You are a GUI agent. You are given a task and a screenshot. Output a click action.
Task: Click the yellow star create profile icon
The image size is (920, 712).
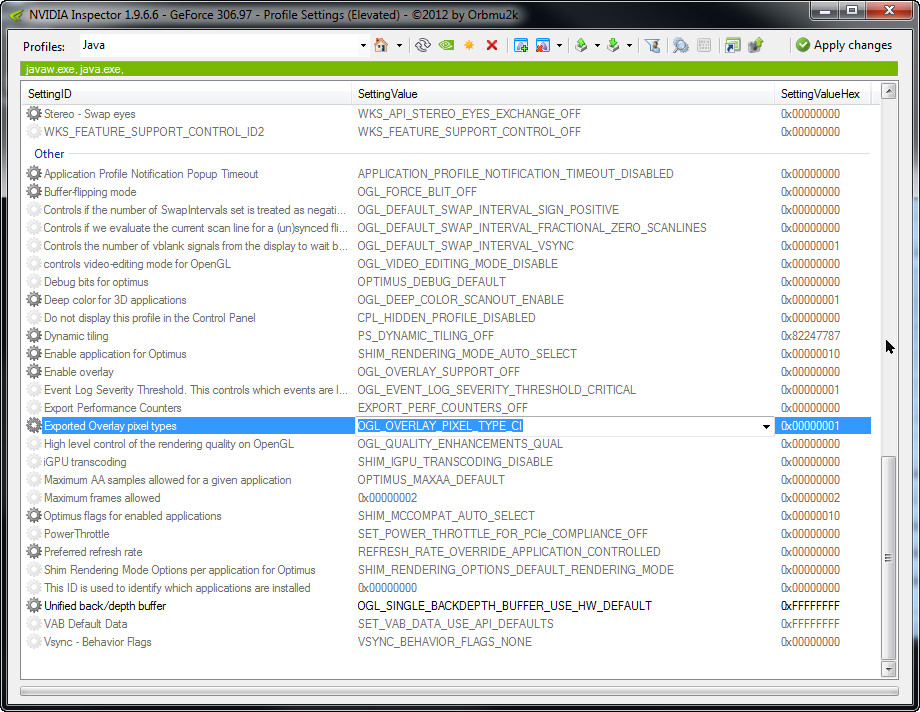pyautogui.click(x=468, y=45)
